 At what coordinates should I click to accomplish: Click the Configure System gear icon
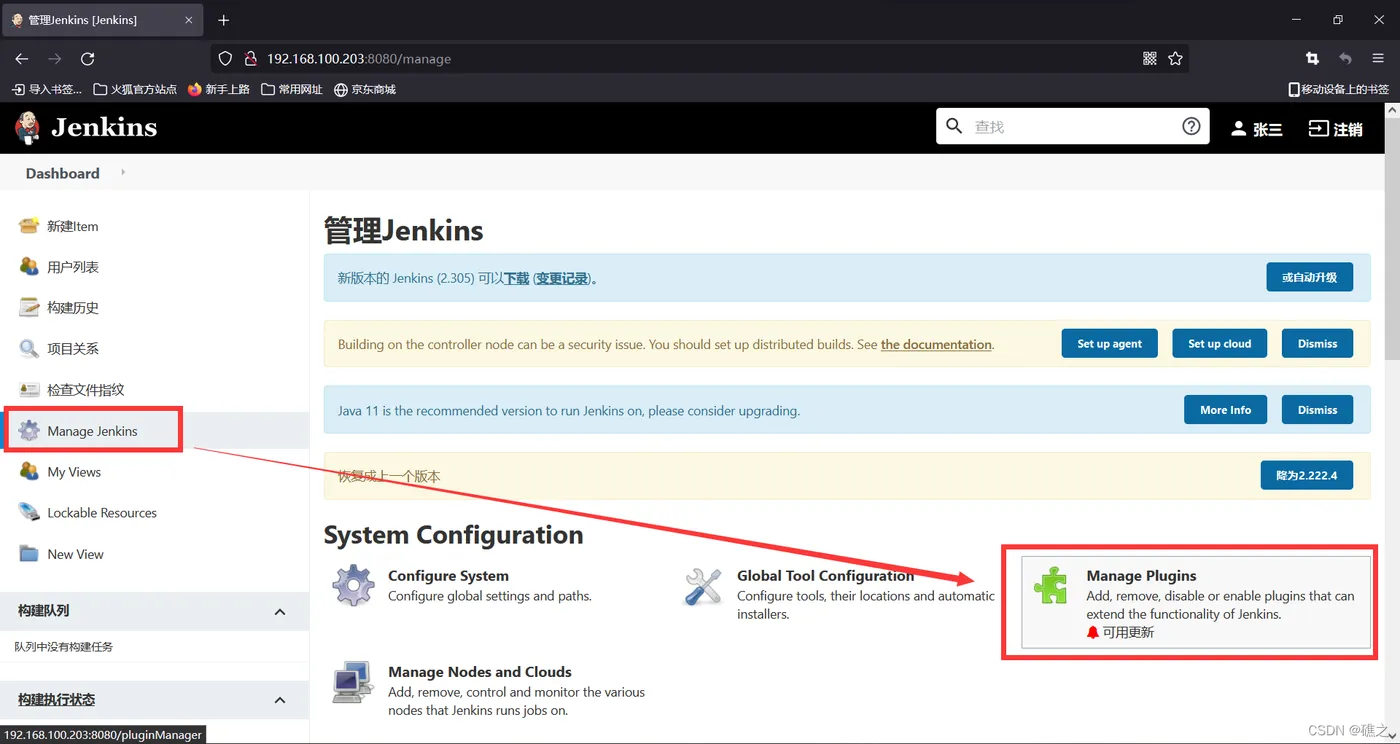(353, 586)
